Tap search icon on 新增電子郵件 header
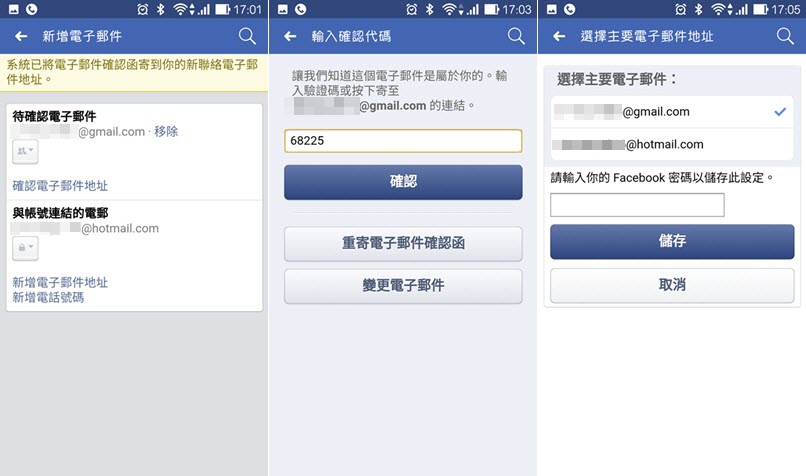The image size is (806, 476). pyautogui.click(x=247, y=36)
